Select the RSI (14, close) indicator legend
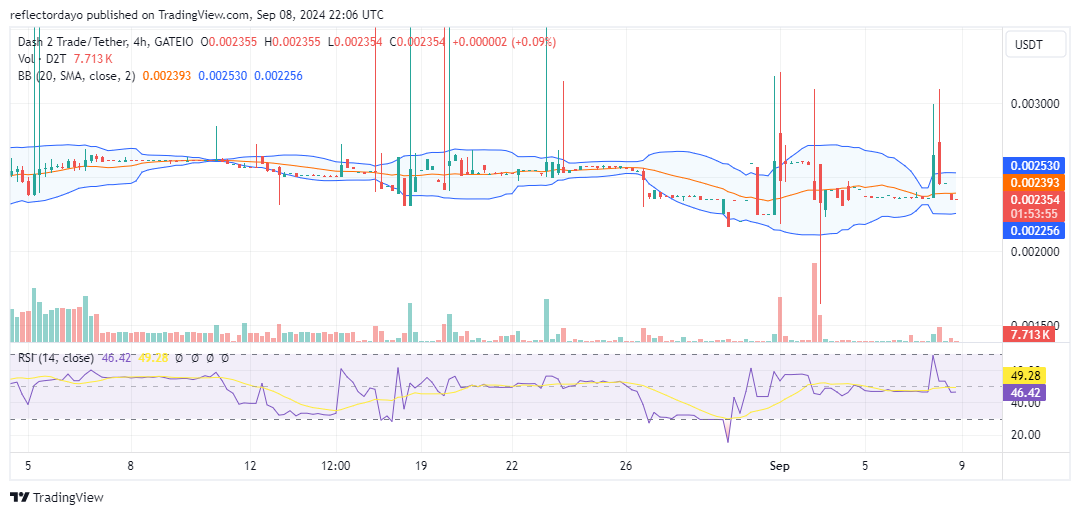 click(56, 359)
